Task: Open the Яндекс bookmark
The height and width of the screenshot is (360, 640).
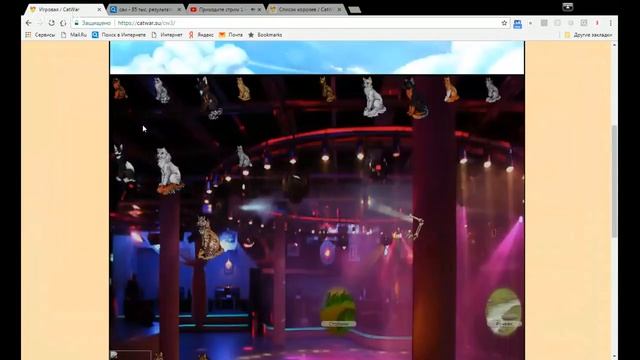Action: tap(201, 35)
